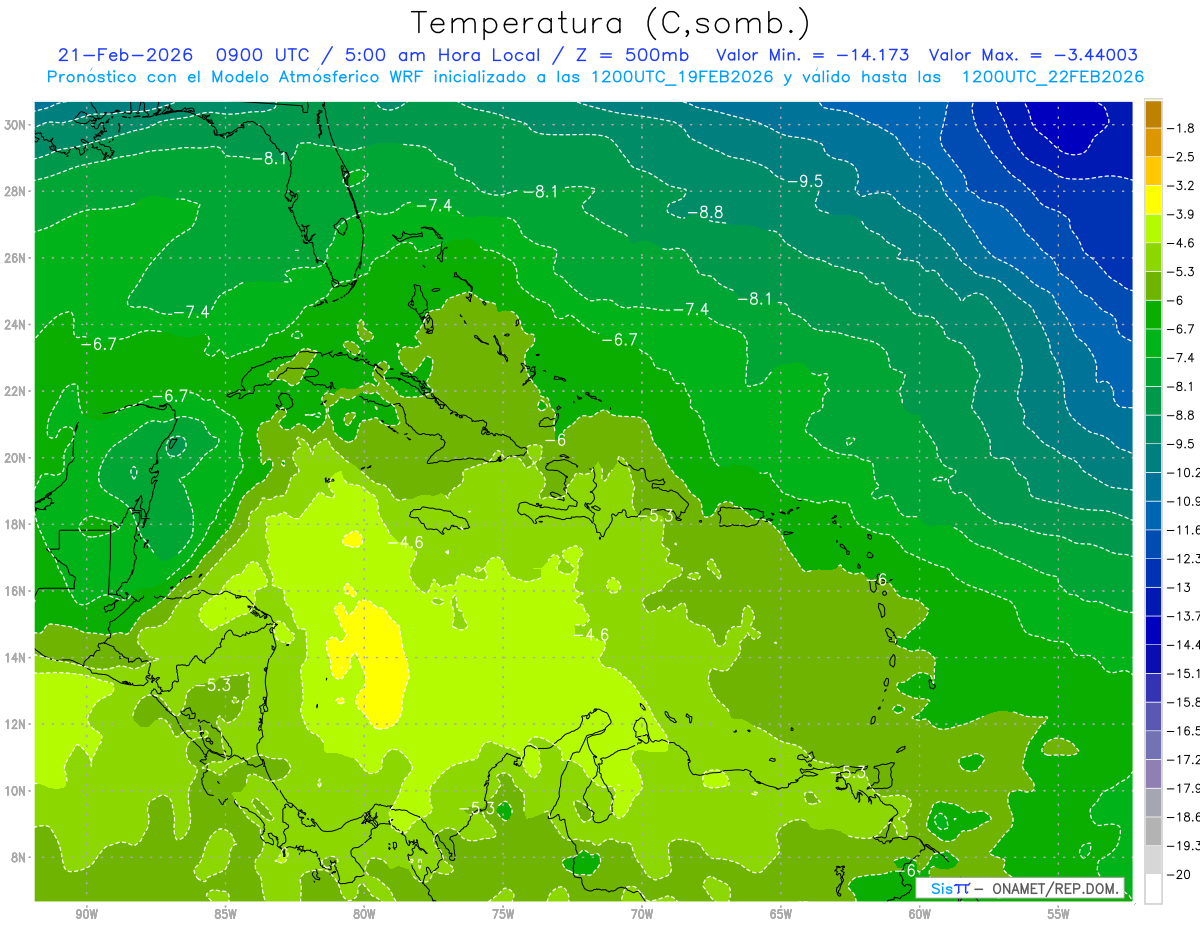The image size is (1200, 927).
Task: Click the "65W" longitude axis label
Action: [781, 913]
